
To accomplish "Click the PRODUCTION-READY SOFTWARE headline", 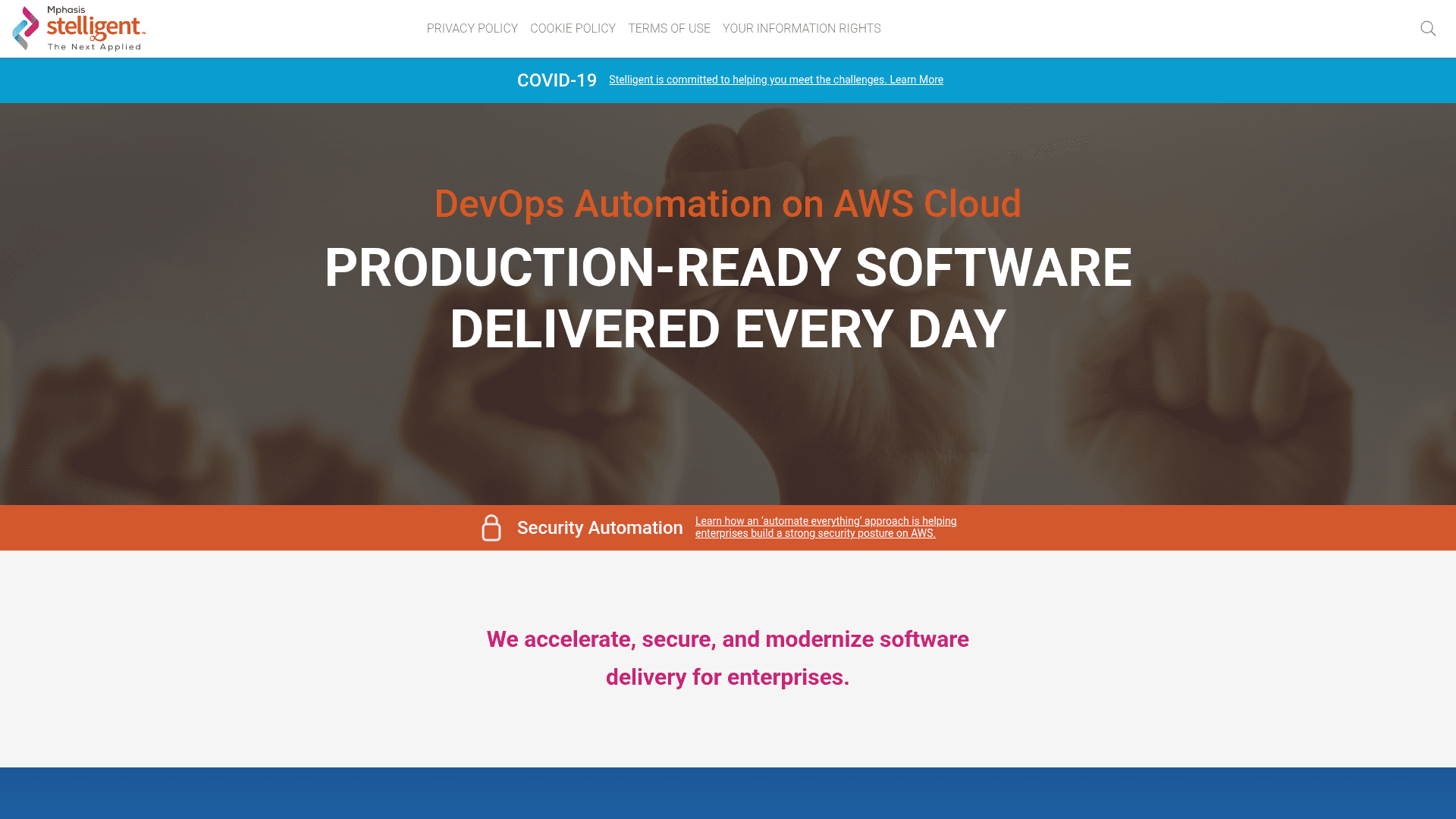I will (x=726, y=267).
